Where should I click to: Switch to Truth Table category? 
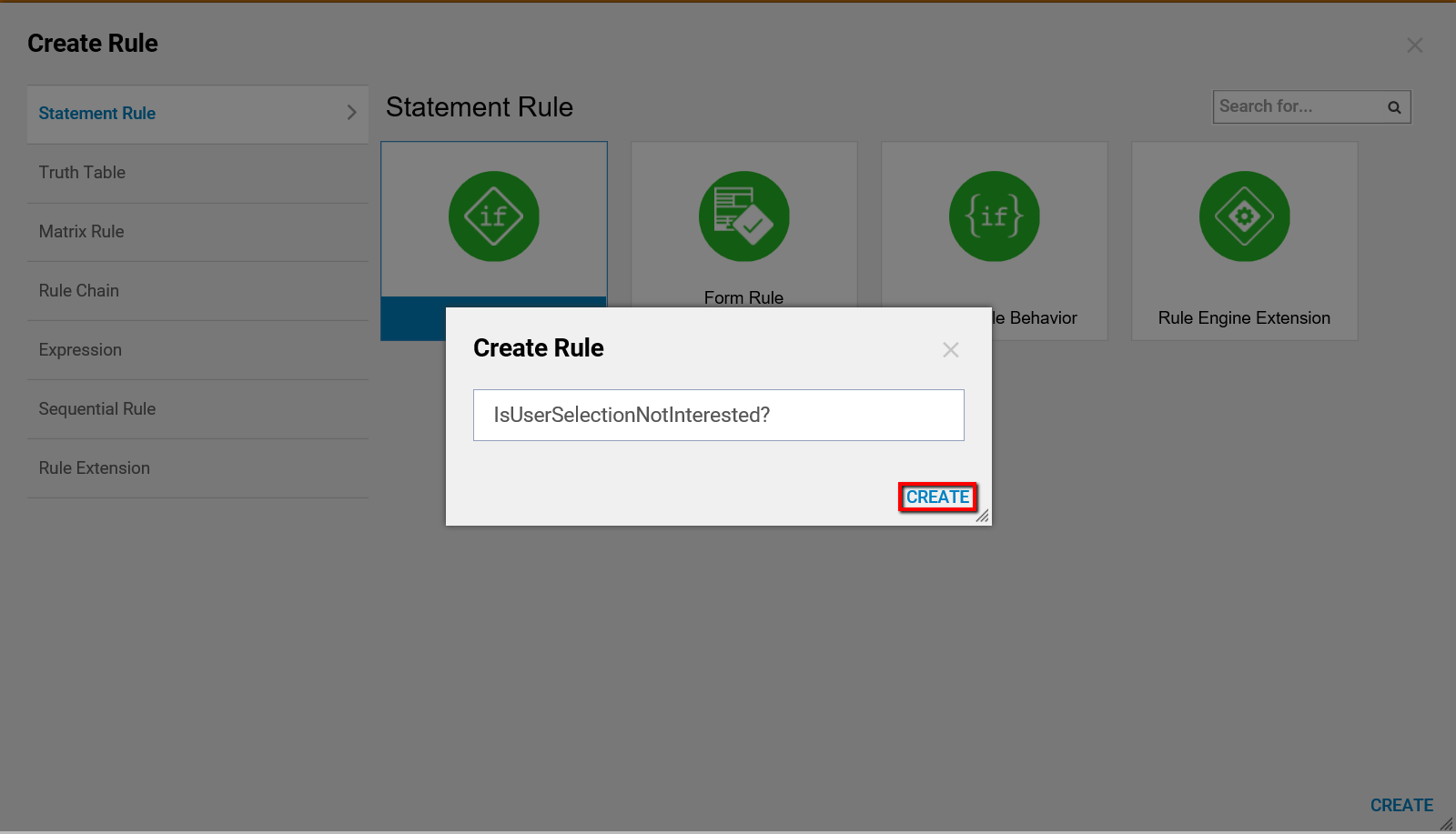(x=197, y=173)
